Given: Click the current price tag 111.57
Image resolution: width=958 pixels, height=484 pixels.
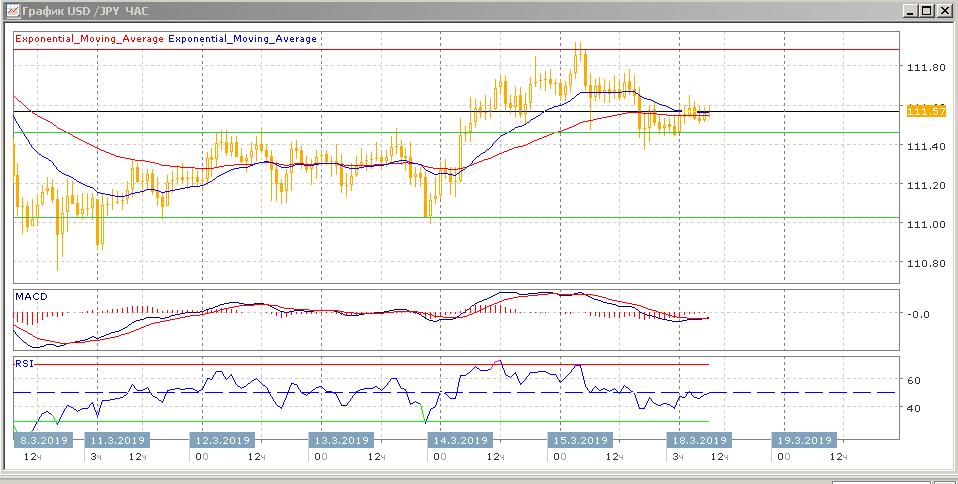Looking at the screenshot, I should click(925, 111).
